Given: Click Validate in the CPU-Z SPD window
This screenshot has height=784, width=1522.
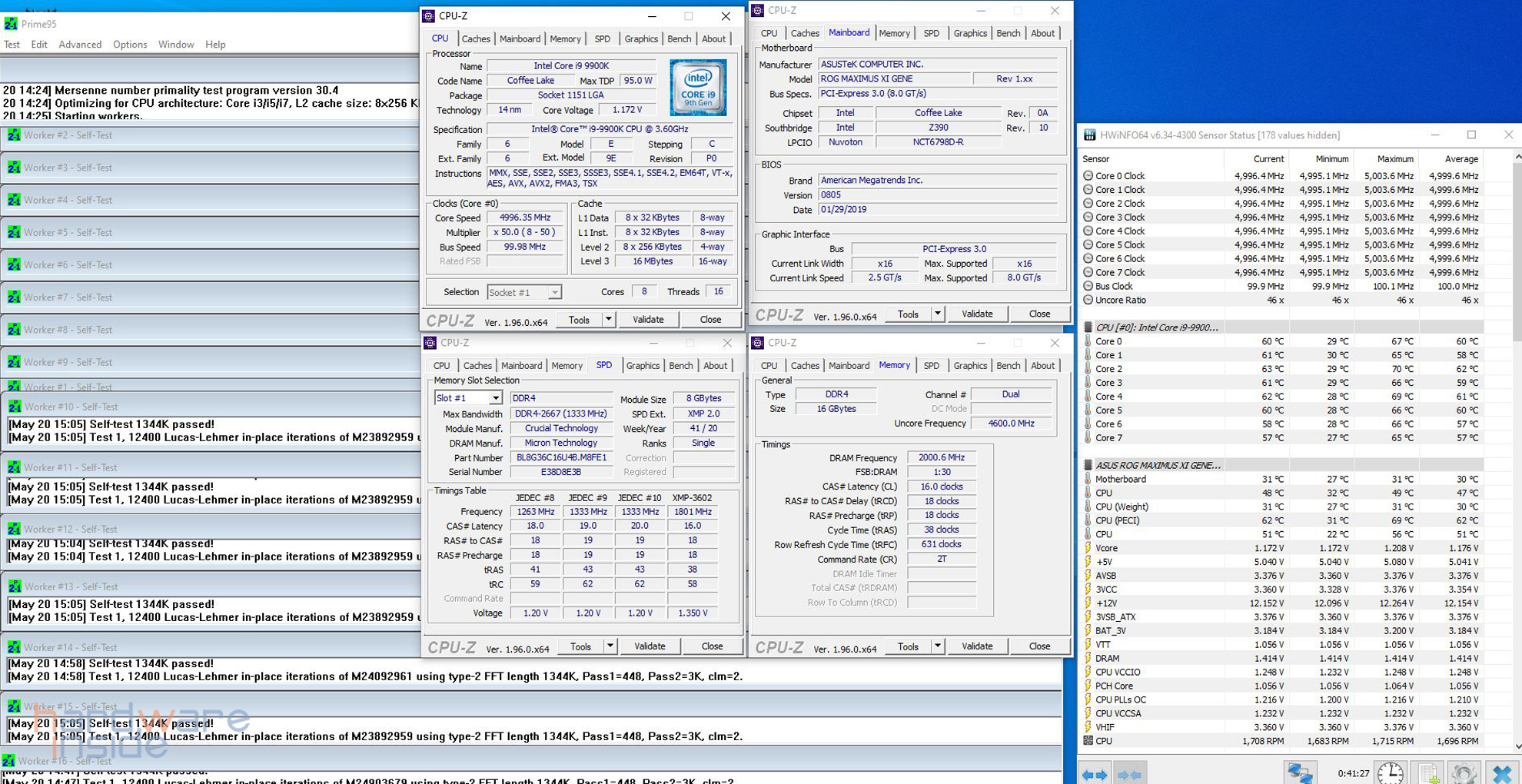Looking at the screenshot, I should tap(650, 646).
